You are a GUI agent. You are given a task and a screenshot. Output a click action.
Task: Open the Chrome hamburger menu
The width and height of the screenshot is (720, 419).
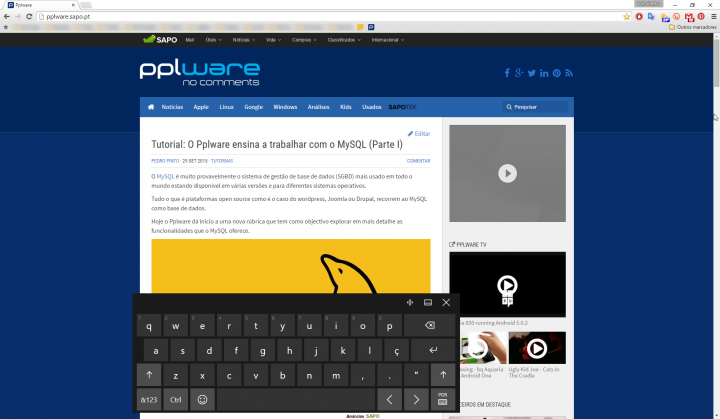point(714,17)
